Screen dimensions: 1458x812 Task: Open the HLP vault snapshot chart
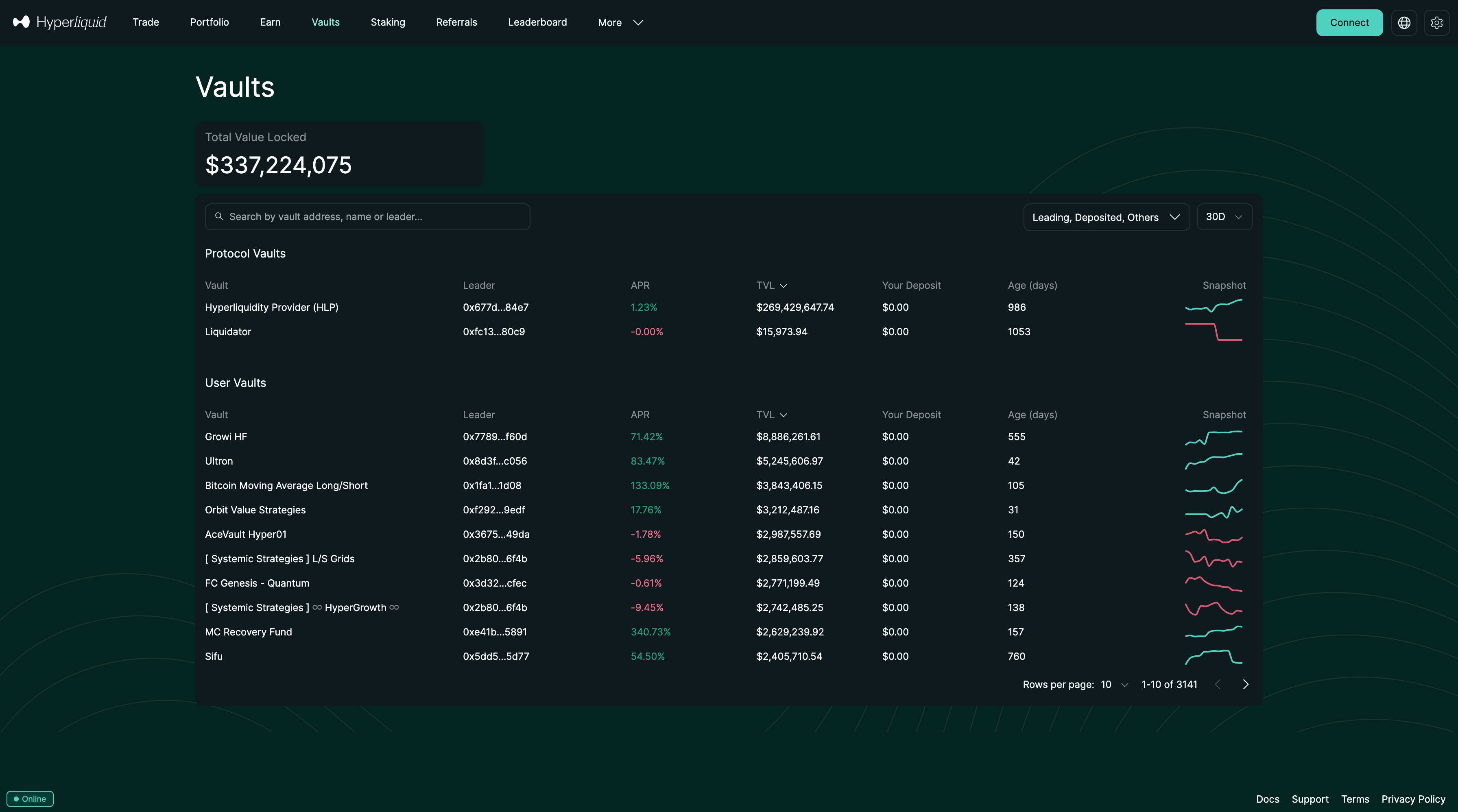[1214, 306]
